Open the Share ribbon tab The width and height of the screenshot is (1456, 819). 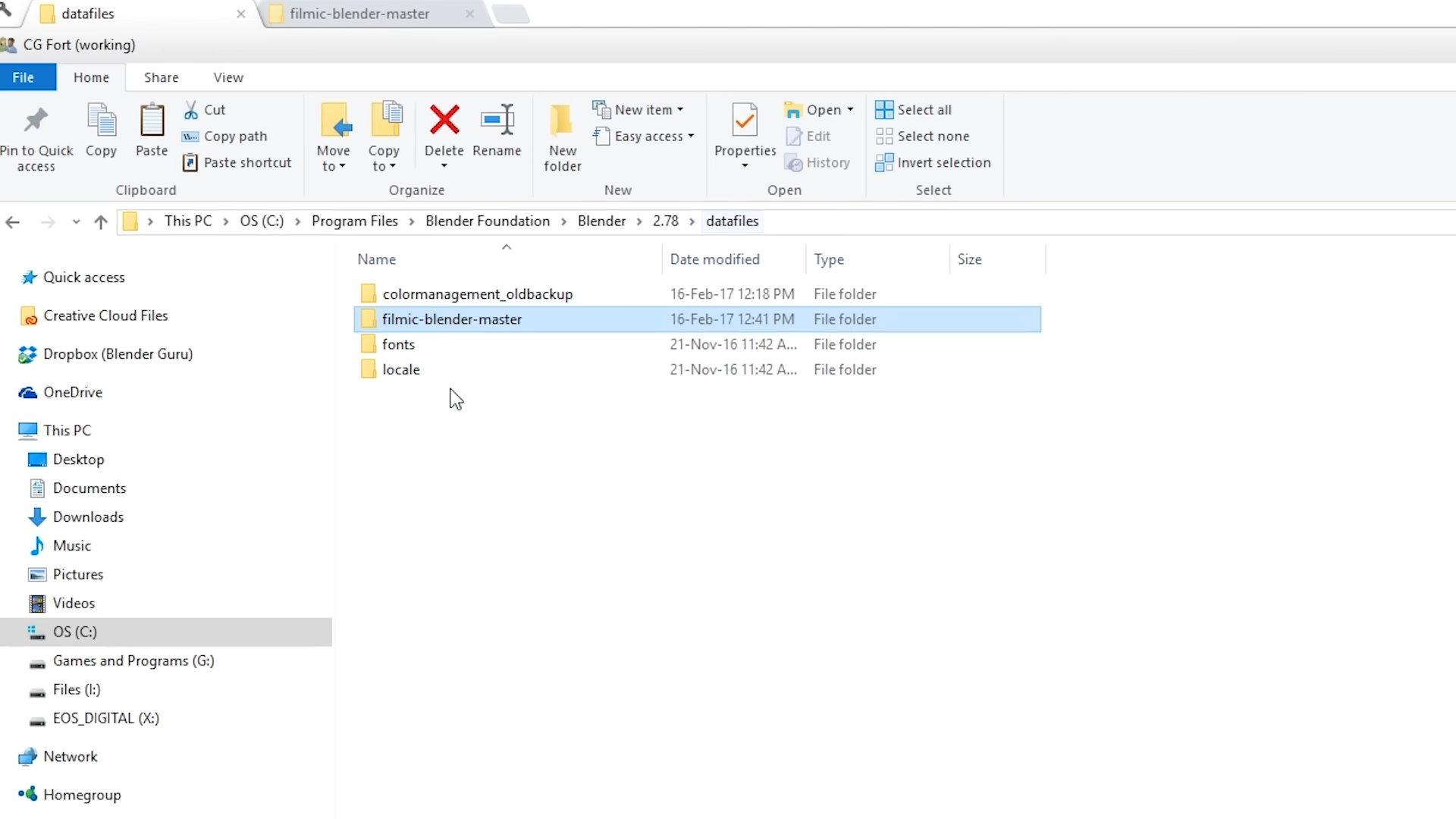[x=162, y=77]
